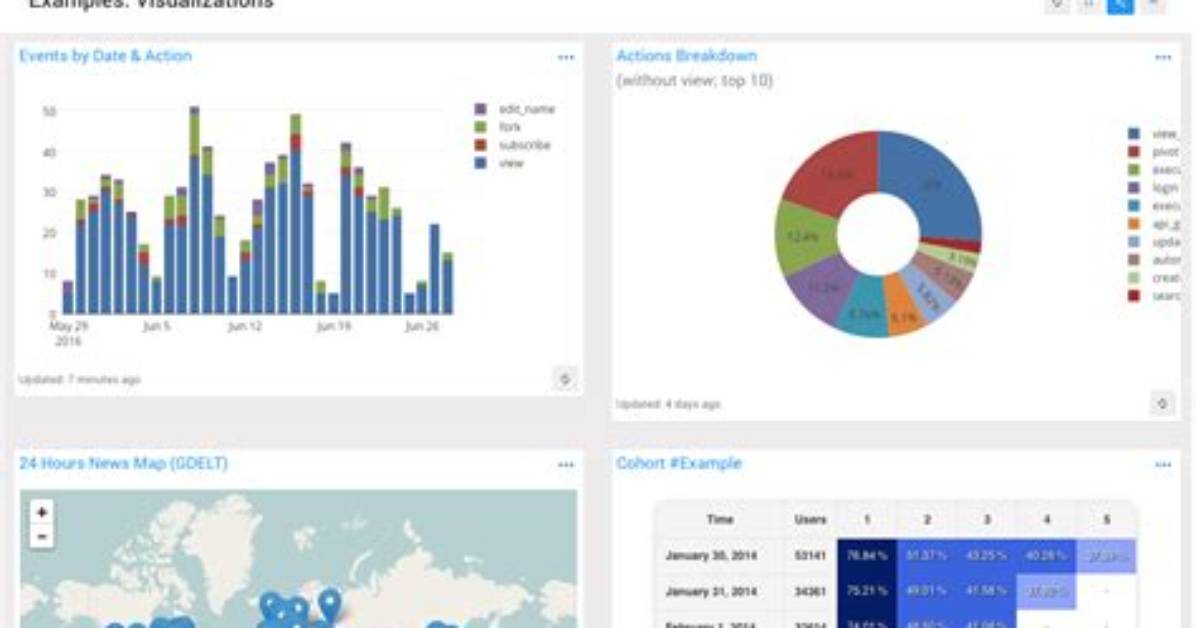1196x628 pixels.
Task: Click the 'Updated: 4 days ago' text
Action: (668, 404)
